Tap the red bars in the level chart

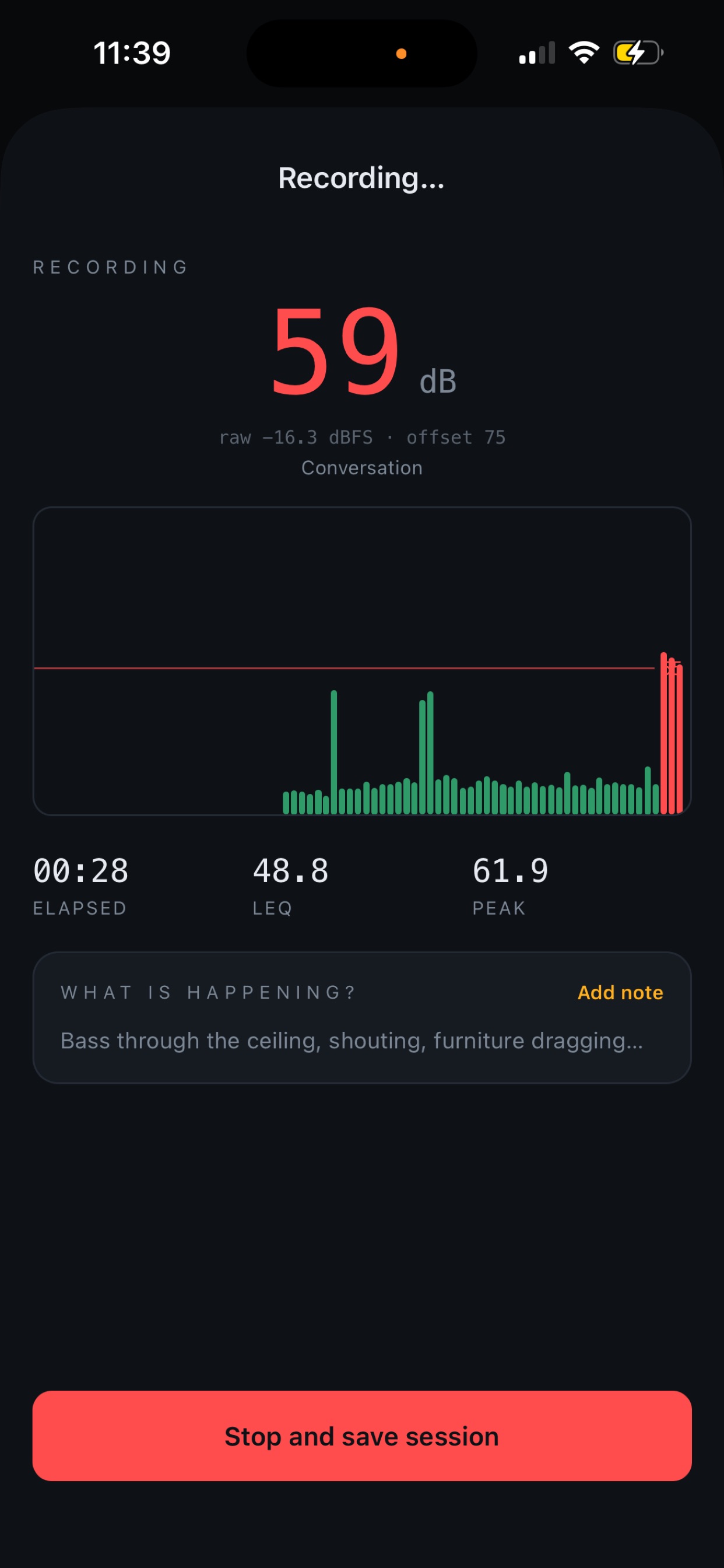pos(672,733)
